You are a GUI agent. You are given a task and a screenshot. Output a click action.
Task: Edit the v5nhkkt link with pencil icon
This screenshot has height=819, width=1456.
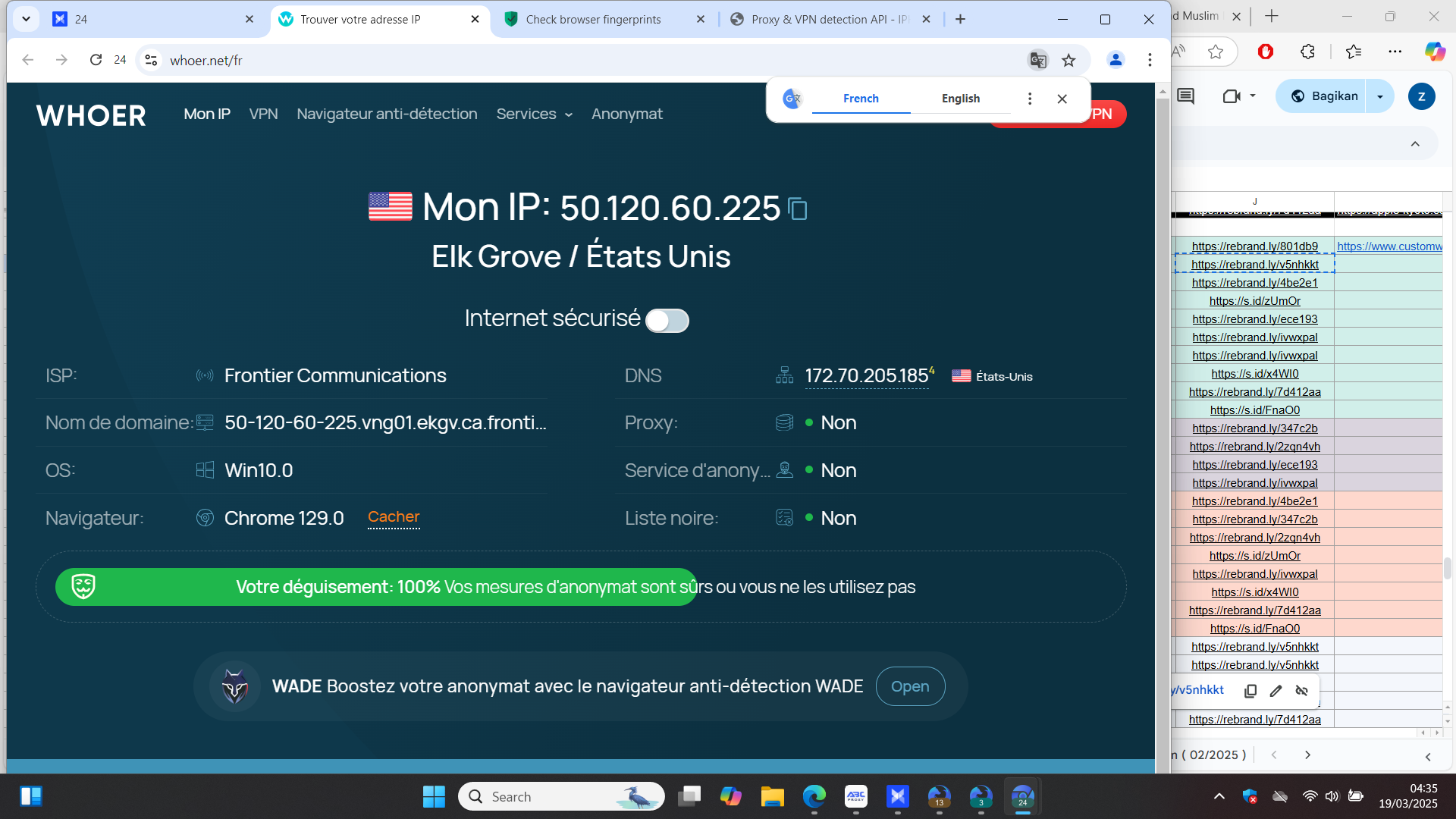(x=1276, y=690)
